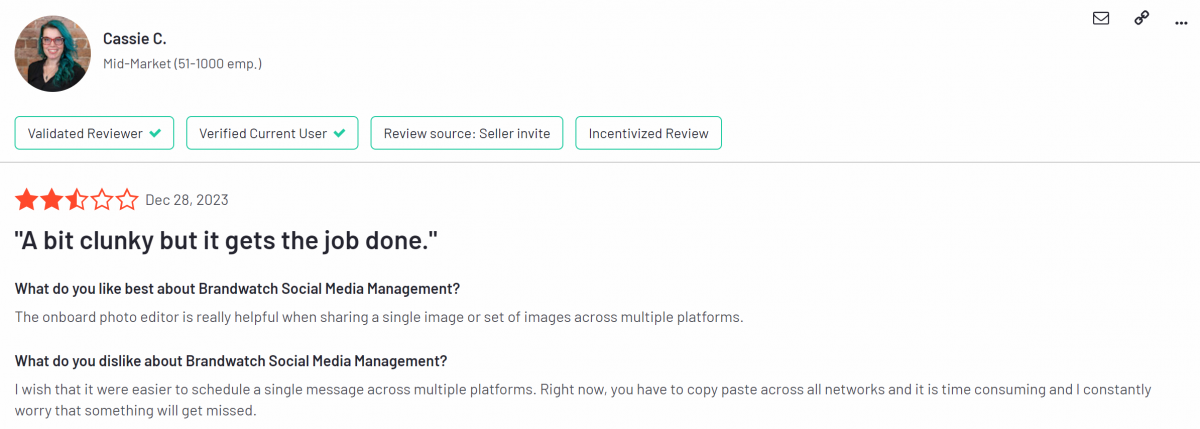Click the first filled rating star
This screenshot has height=429, width=1200.
tap(27, 200)
